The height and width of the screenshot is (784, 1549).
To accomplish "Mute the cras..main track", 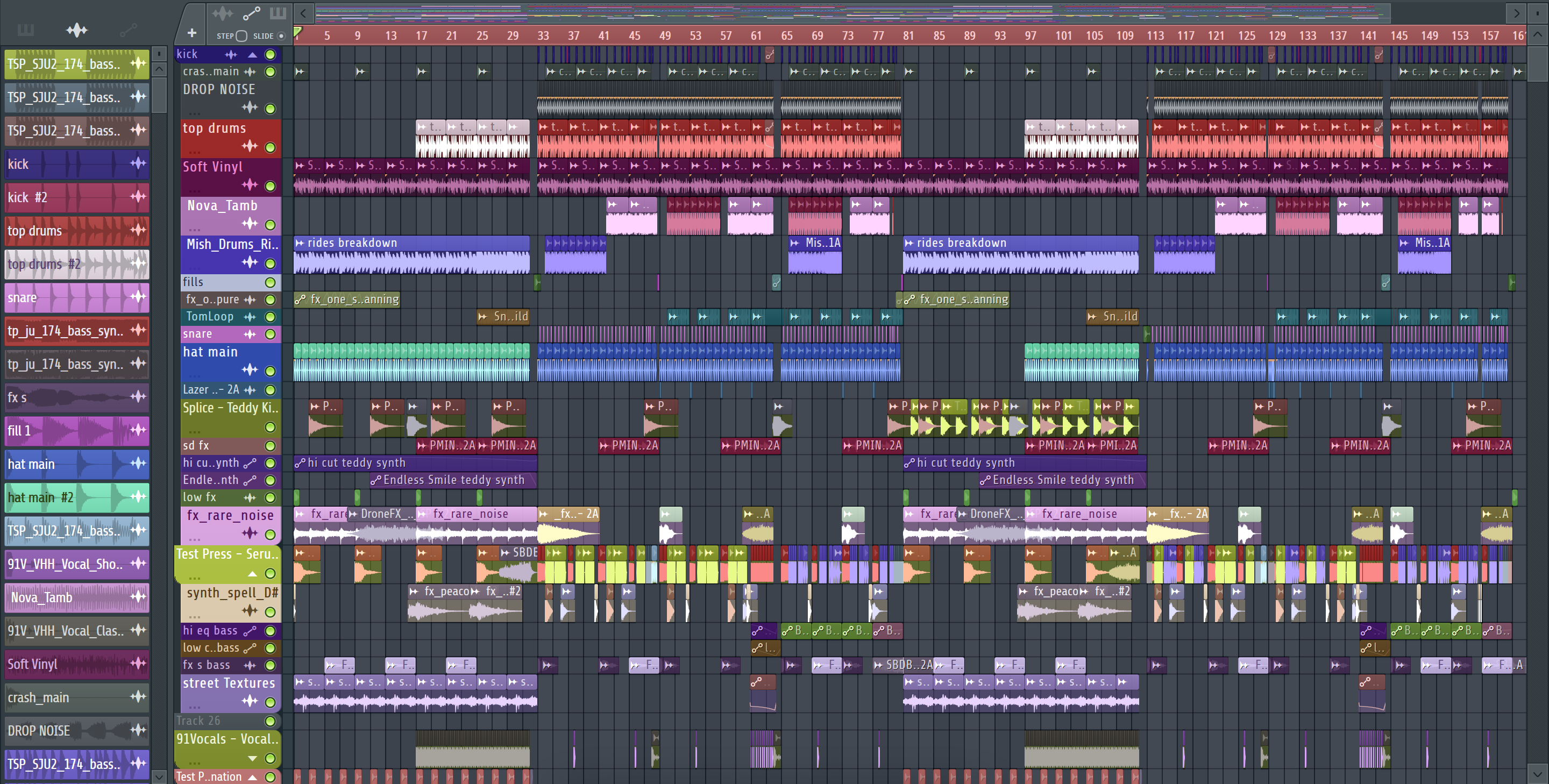I will [271, 72].
